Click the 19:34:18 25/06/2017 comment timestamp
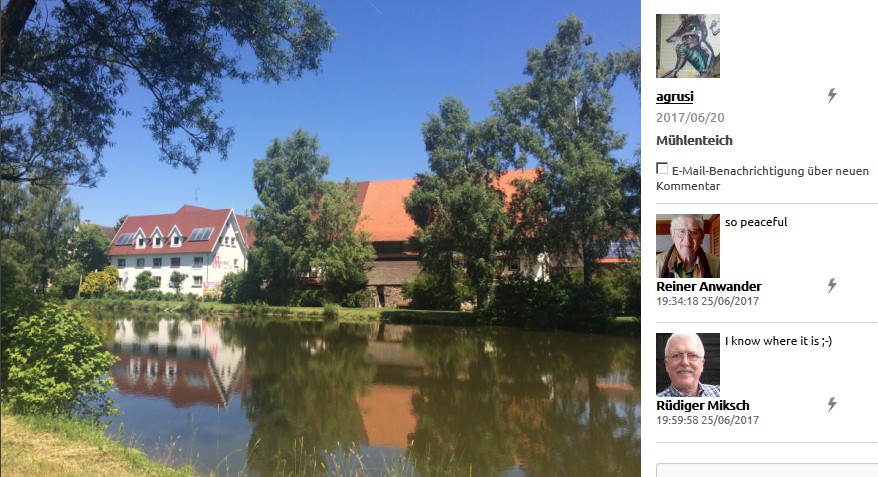 [708, 301]
